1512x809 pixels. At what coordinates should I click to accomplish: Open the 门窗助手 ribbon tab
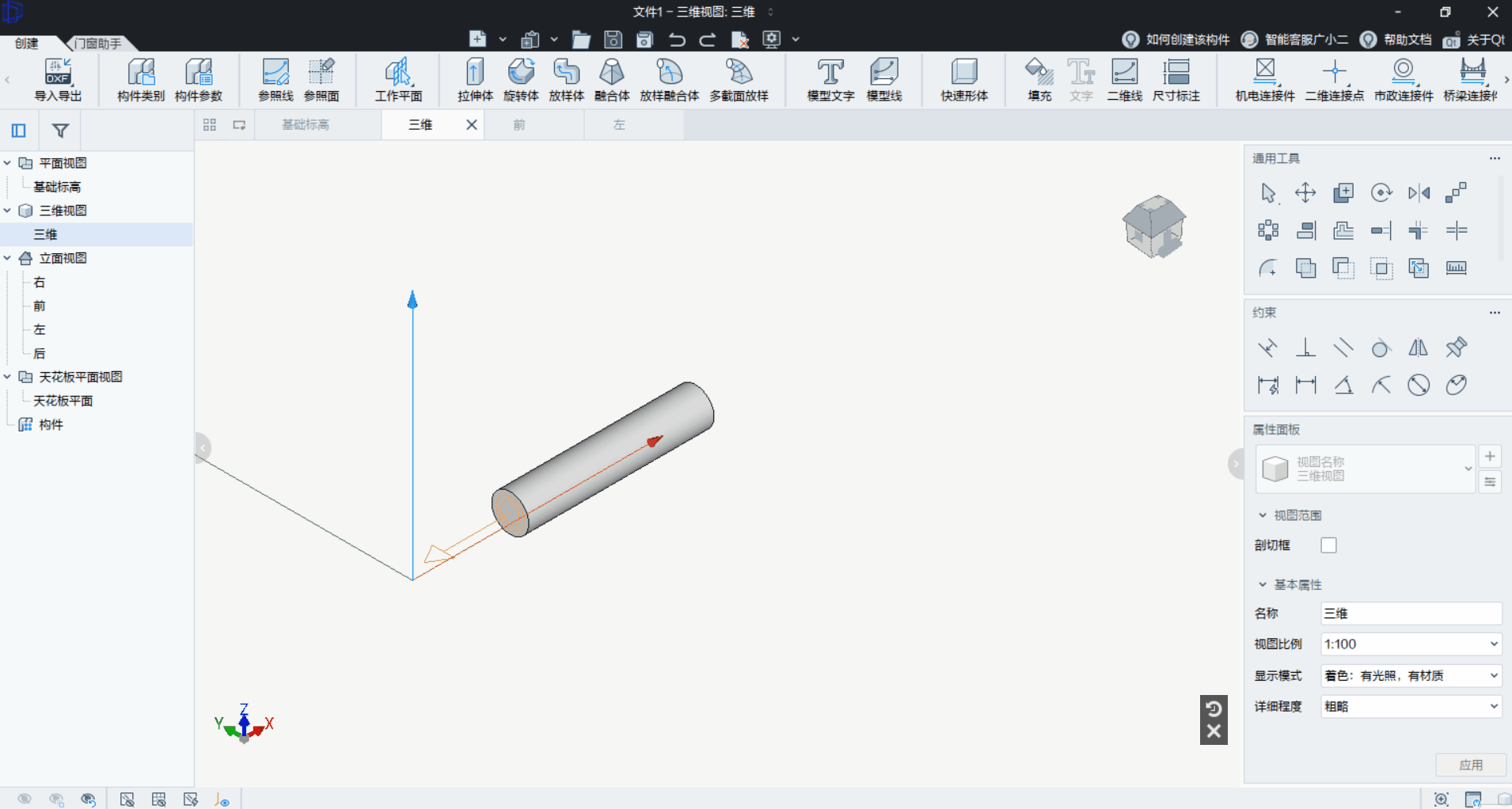pos(98,44)
